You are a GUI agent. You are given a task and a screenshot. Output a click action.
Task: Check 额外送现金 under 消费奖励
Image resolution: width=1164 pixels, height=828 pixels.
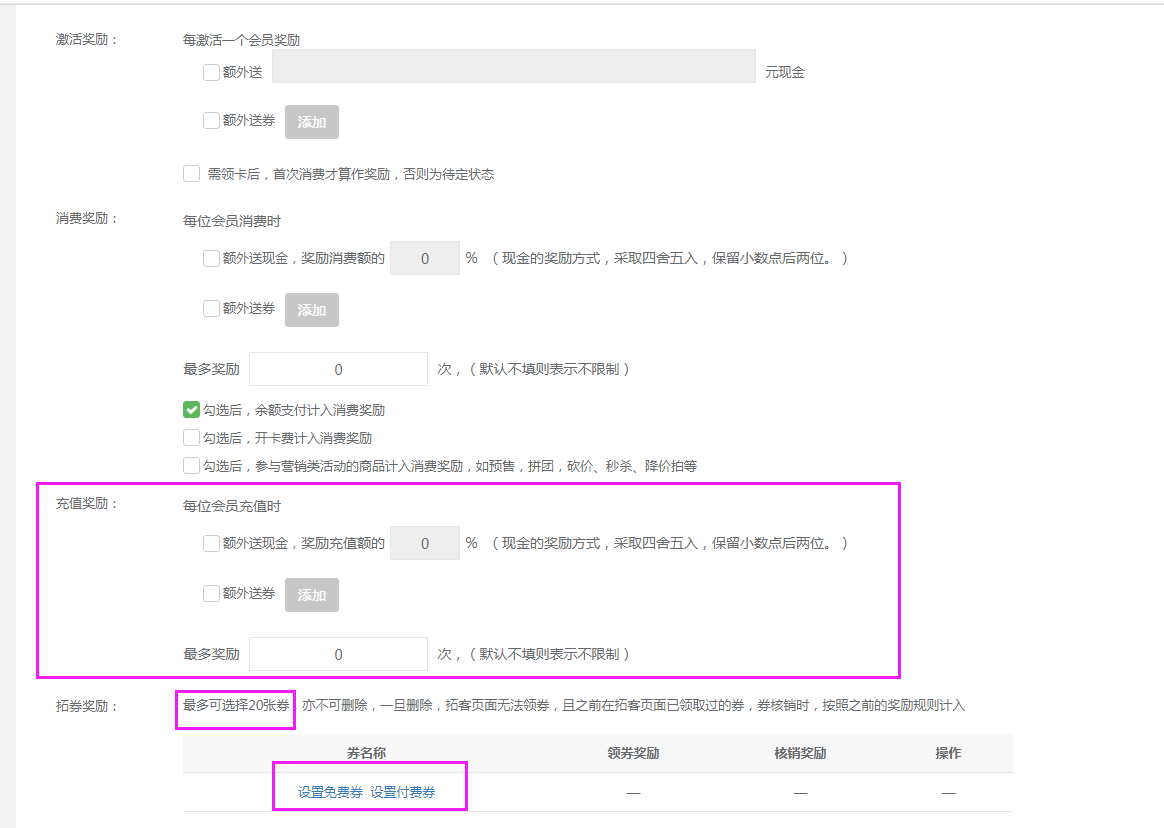[210, 258]
